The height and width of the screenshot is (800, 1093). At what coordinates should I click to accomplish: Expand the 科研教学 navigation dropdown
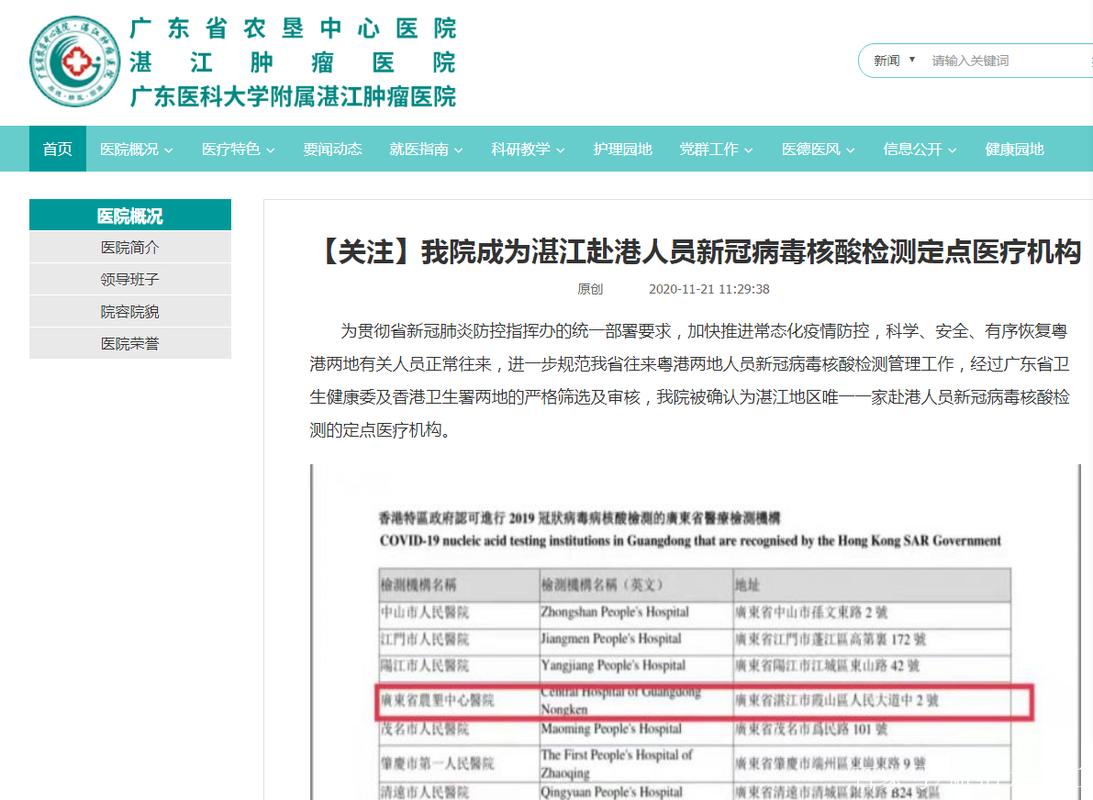tap(523, 148)
